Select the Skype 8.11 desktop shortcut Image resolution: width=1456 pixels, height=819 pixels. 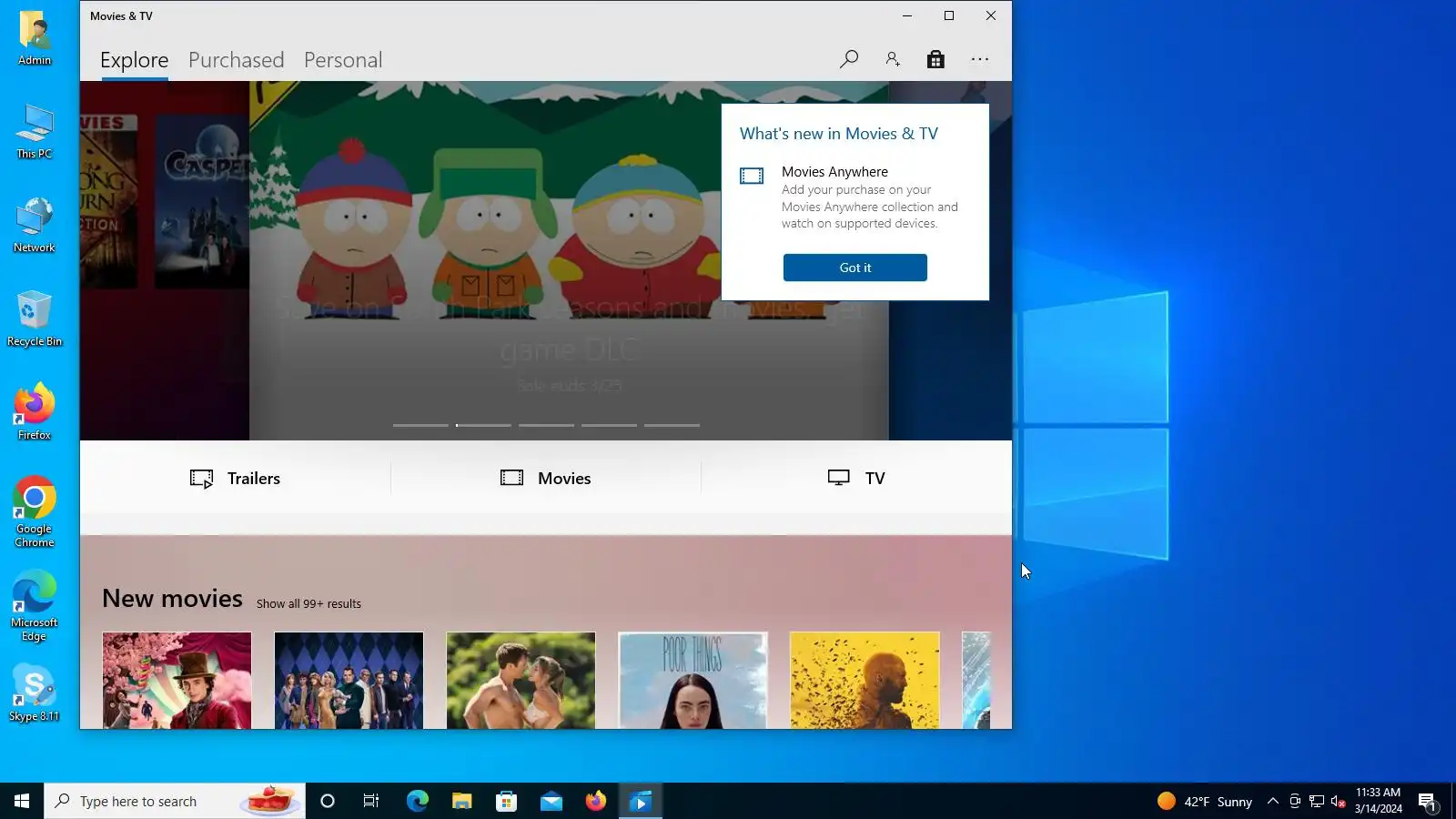point(35,694)
